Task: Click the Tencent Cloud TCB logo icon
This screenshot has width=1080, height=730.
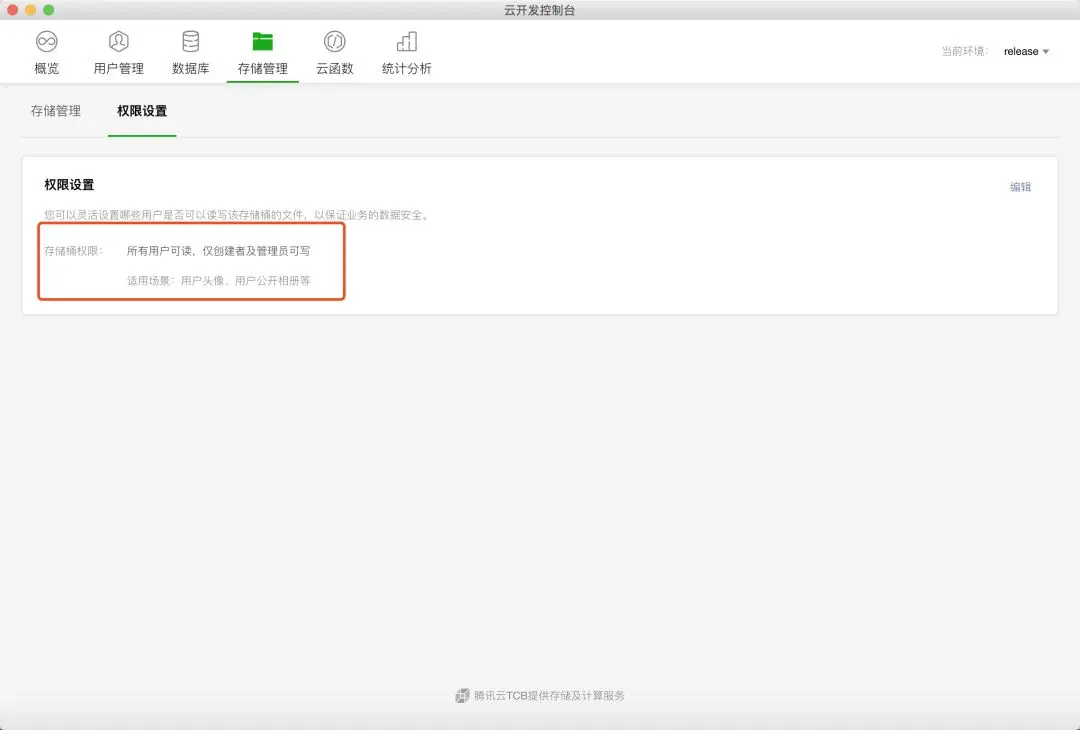Action: pos(462,696)
